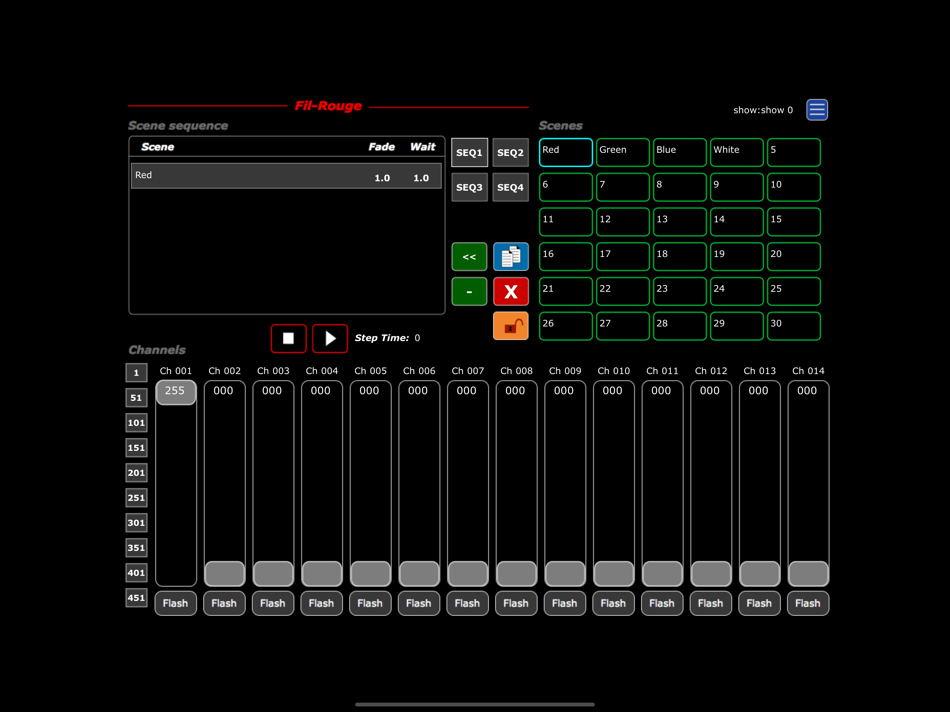Open the hamburger menu icon
This screenshot has width=950, height=712.
(x=817, y=110)
